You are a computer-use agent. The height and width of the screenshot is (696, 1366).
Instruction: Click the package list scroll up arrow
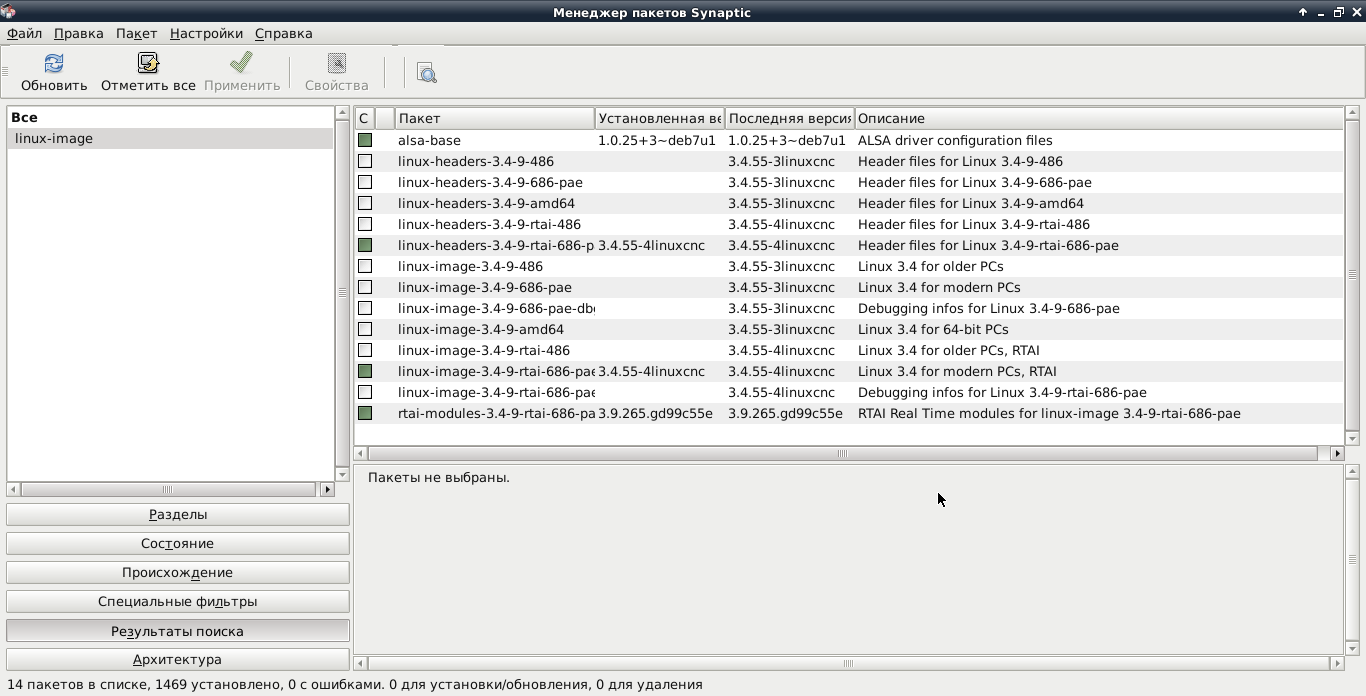click(1352, 113)
